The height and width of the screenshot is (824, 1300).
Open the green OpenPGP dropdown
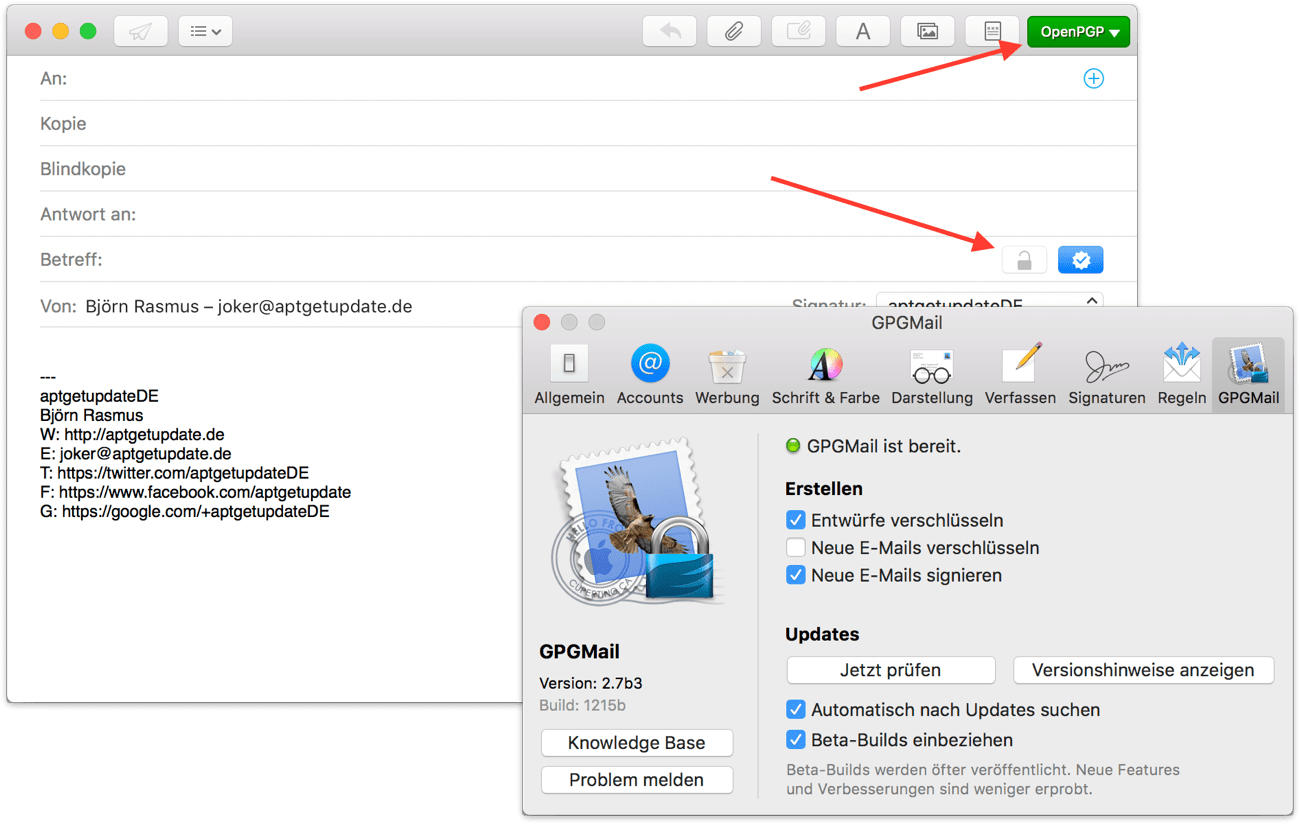pos(1079,31)
